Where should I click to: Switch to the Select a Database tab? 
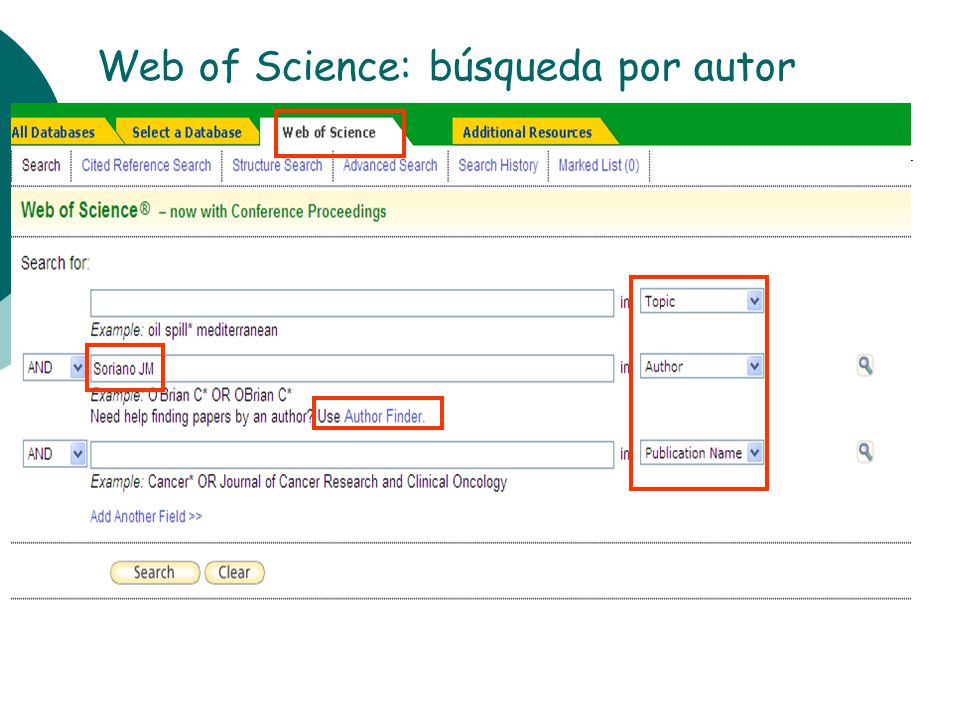tap(187, 132)
